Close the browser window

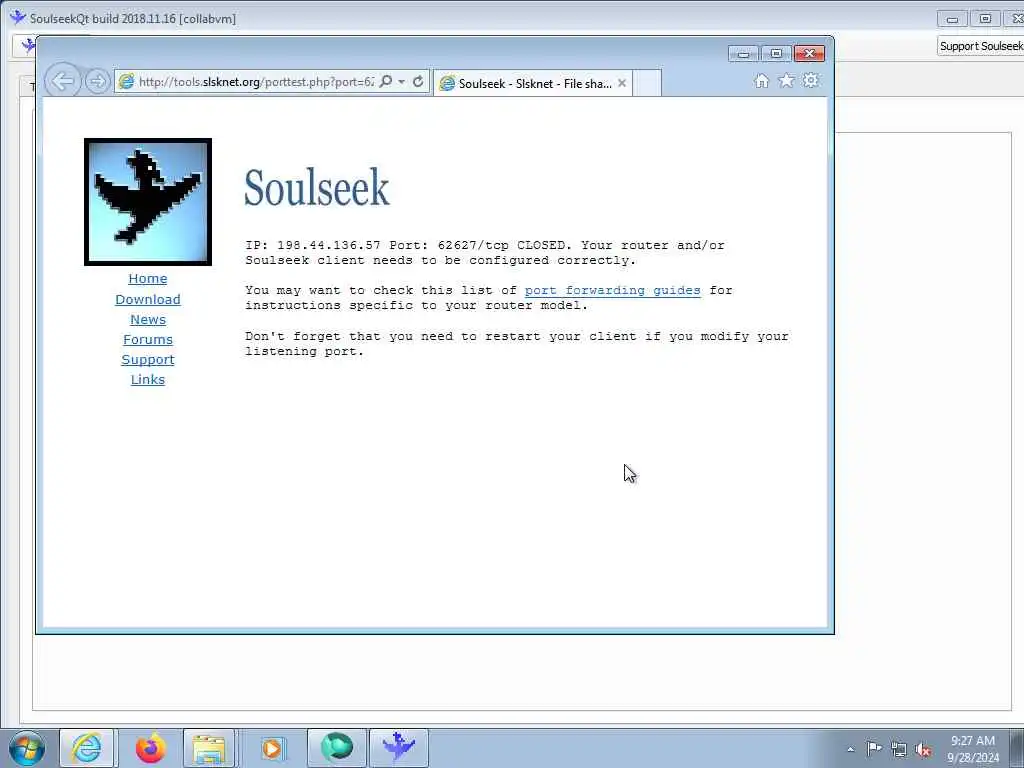pyautogui.click(x=809, y=54)
